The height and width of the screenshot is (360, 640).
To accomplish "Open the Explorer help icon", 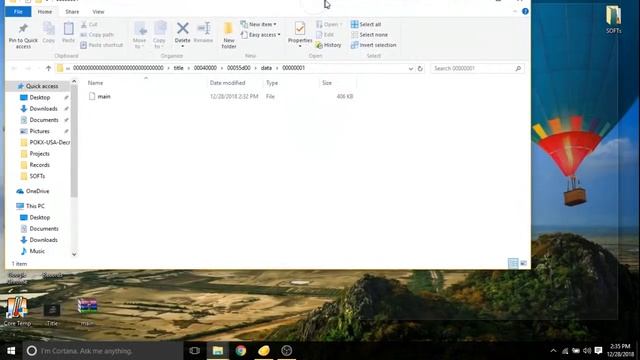I will [525, 11].
